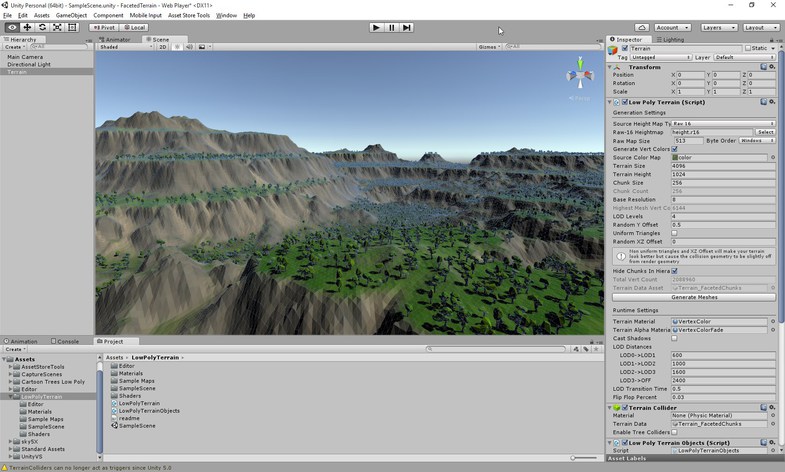Image resolution: width=785 pixels, height=472 pixels.
Task: Toggle Generate Vert Colors checkbox
Action: pyautogui.click(x=674, y=149)
